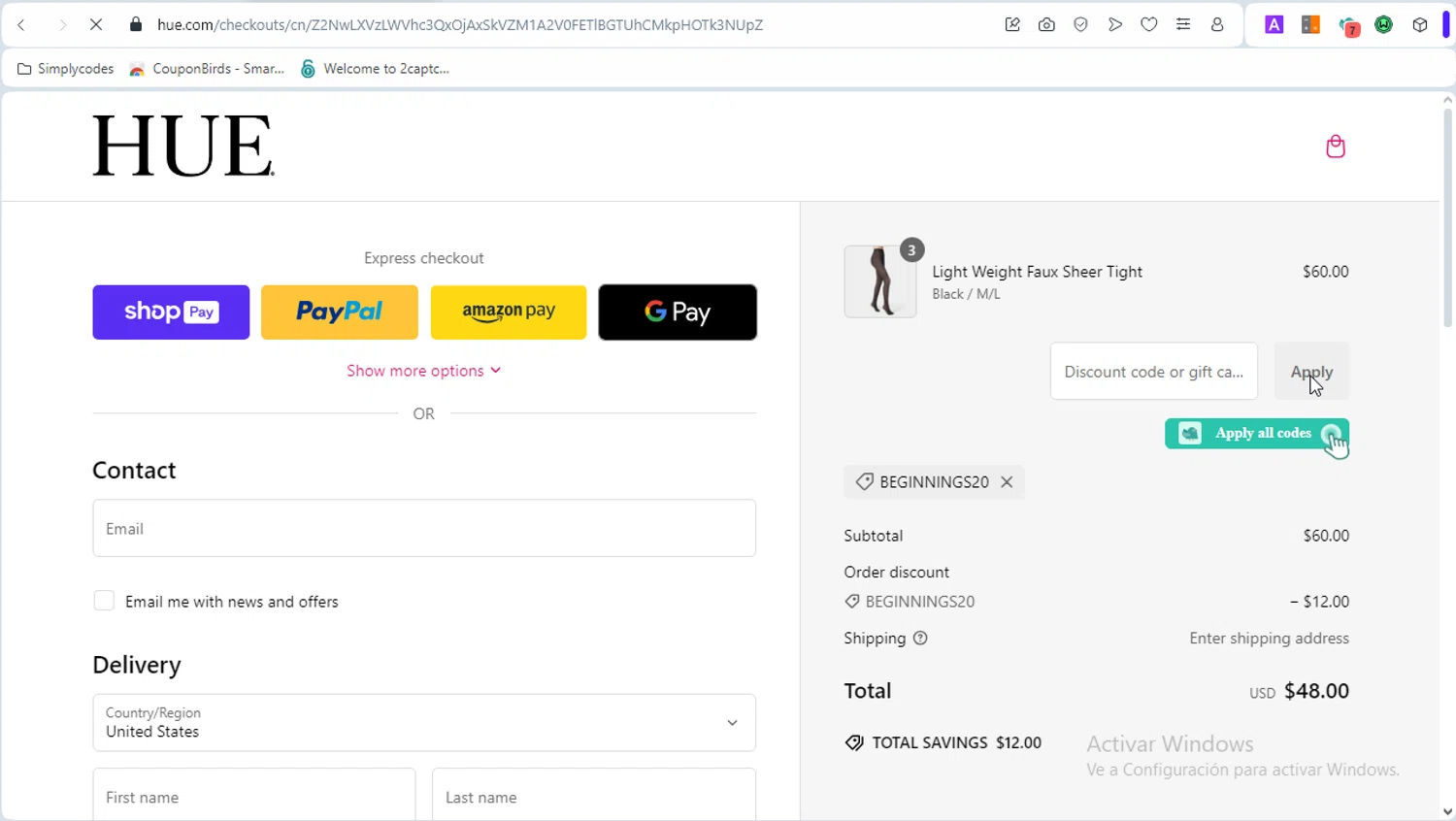1456x821 pixels.
Task: Open the shield privacy protection icon
Action: (x=1080, y=25)
